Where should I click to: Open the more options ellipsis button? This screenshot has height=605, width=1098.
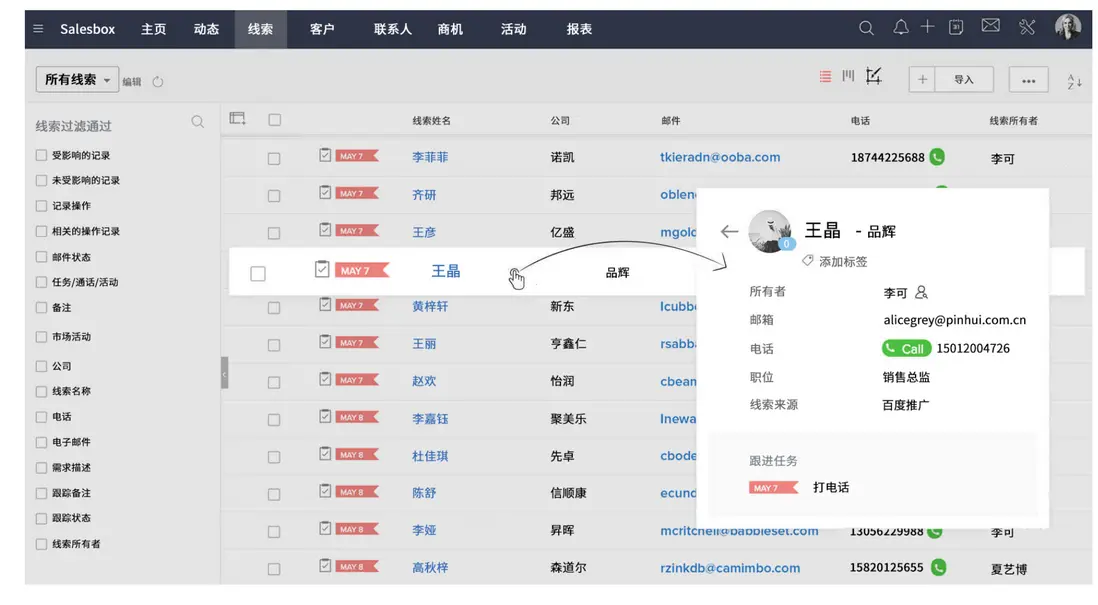pyautogui.click(x=1028, y=80)
